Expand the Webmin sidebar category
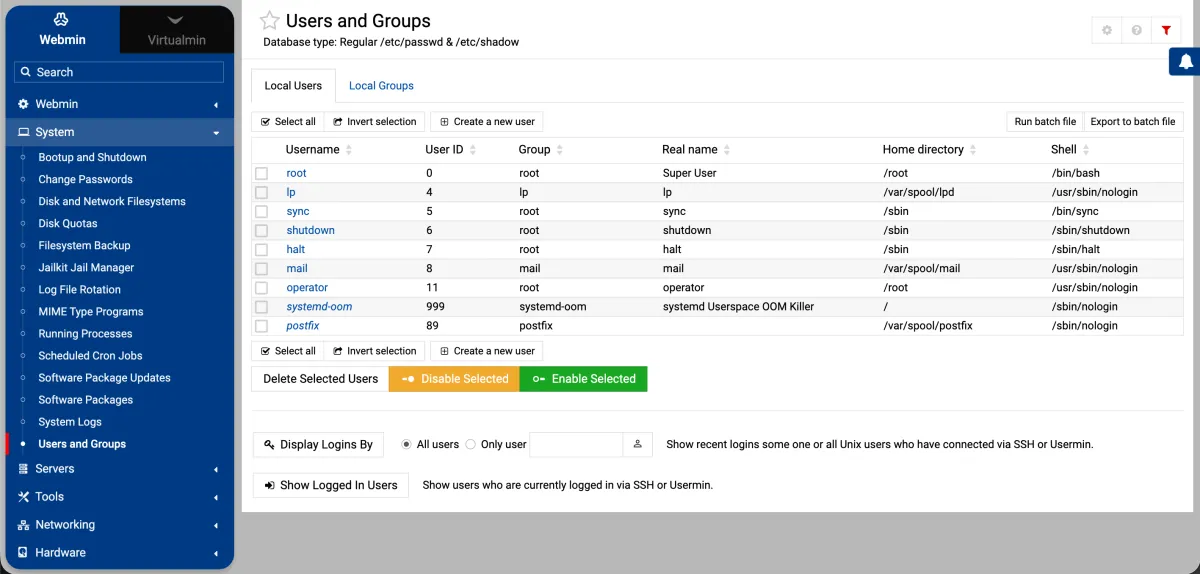 [x=119, y=104]
